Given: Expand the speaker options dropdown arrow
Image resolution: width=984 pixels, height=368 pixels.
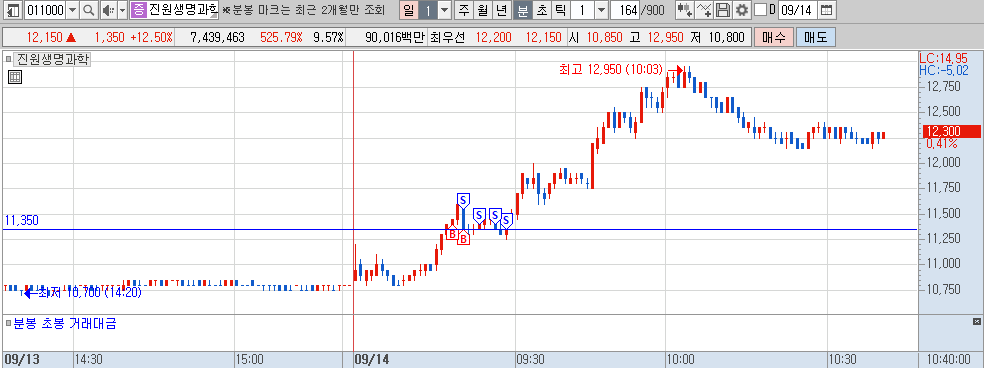Looking at the screenshot, I should coord(122,10).
